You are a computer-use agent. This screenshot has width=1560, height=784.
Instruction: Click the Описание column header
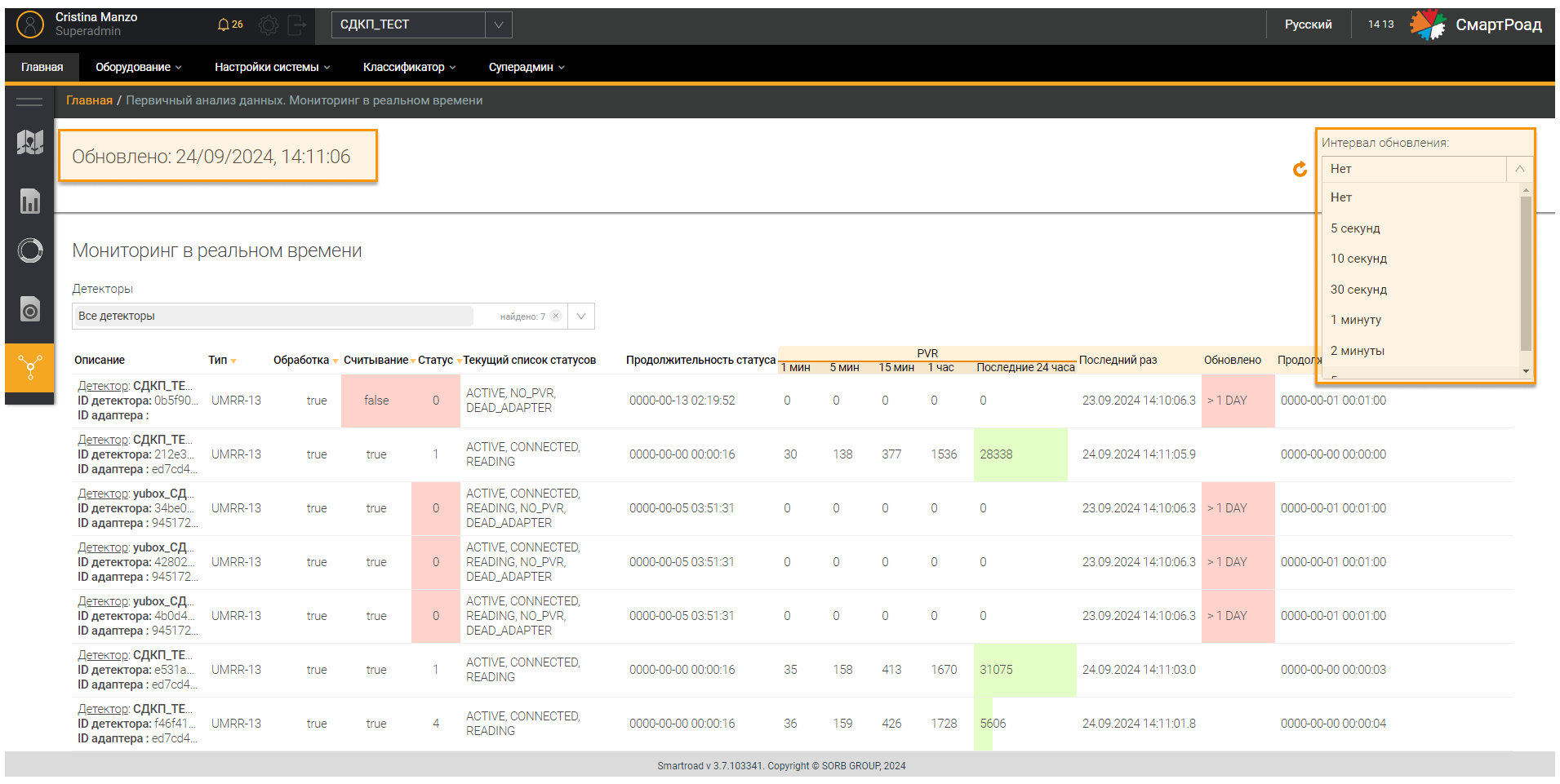pyautogui.click(x=100, y=360)
